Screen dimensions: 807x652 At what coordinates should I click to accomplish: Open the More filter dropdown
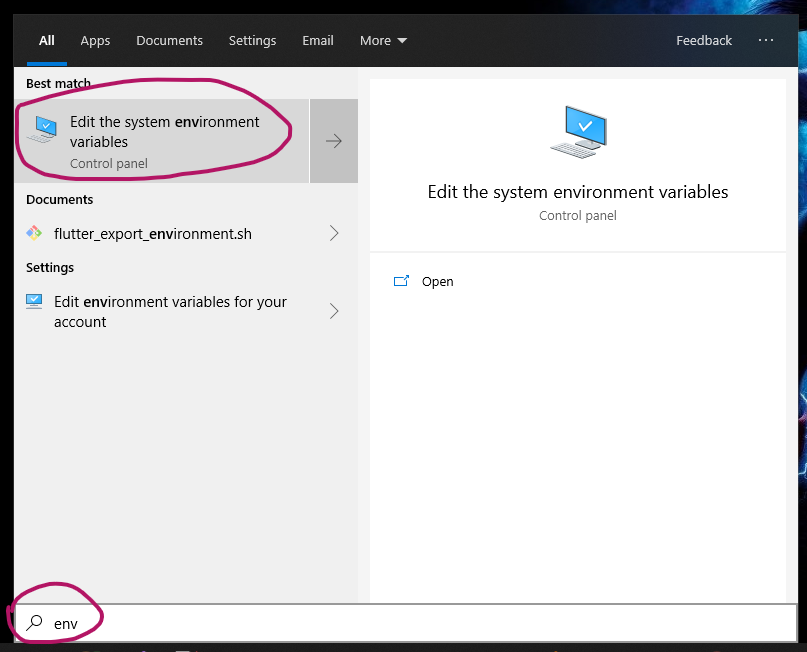pos(383,41)
